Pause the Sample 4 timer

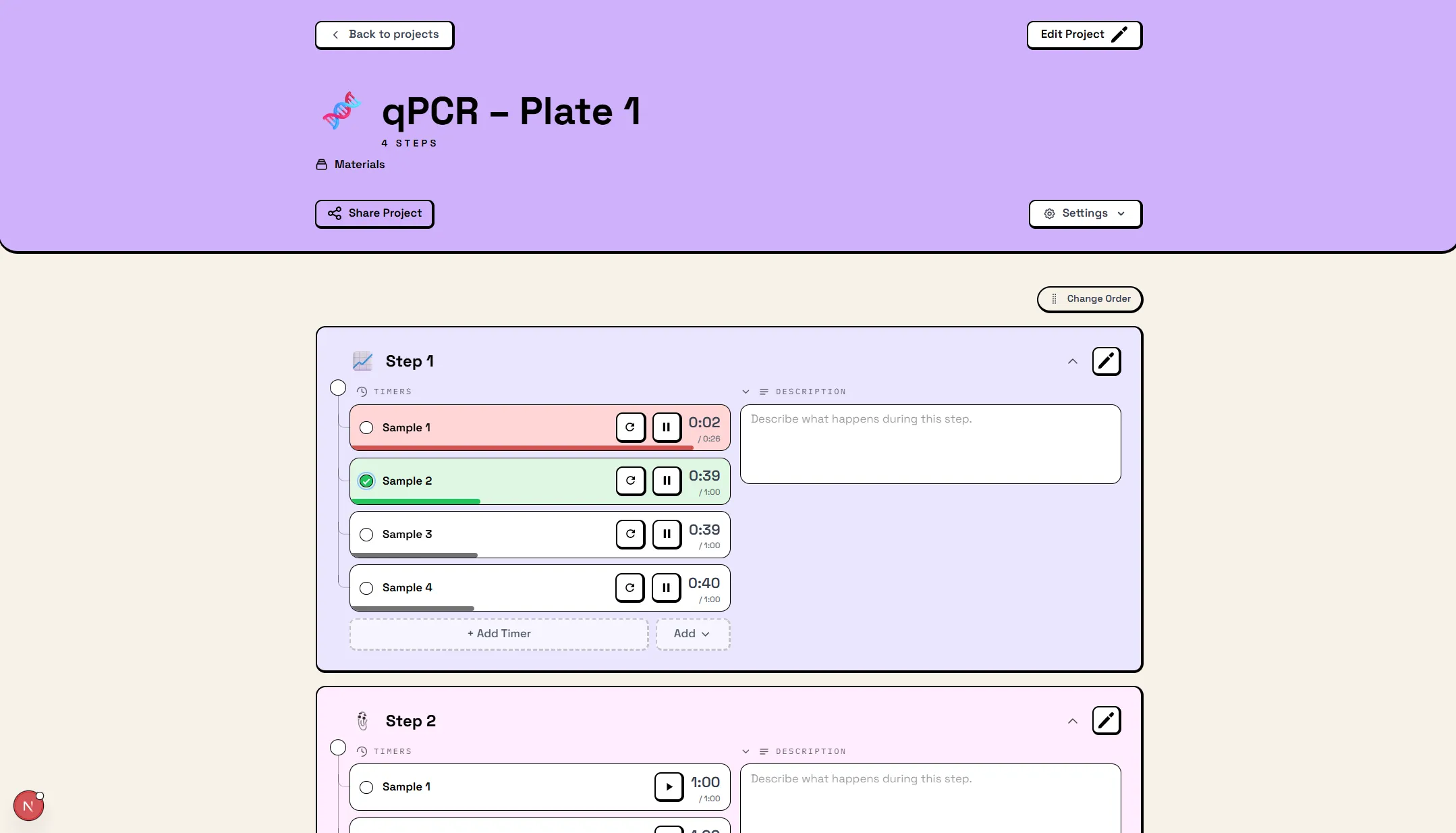point(666,587)
